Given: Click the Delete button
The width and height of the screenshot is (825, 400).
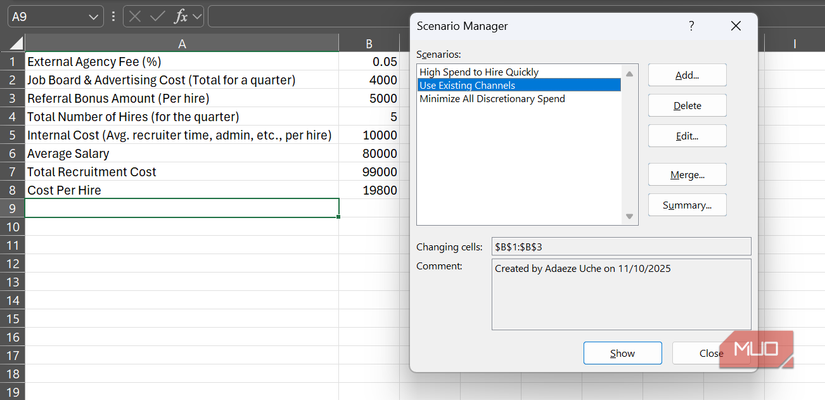Looking at the screenshot, I should (687, 106).
